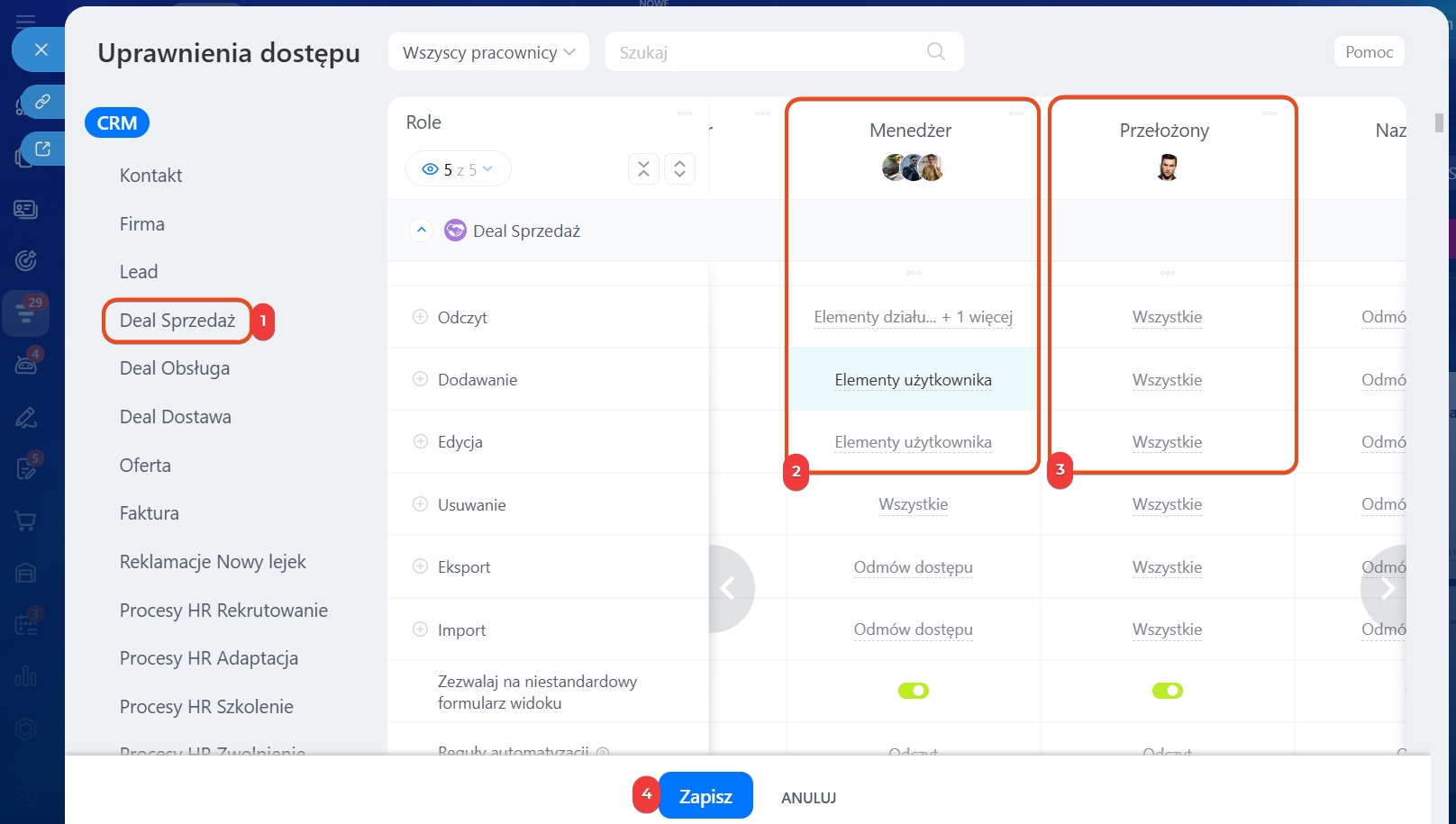Open the Menedżer column options dots
Screen dimensions: 1456x824
point(1016,113)
